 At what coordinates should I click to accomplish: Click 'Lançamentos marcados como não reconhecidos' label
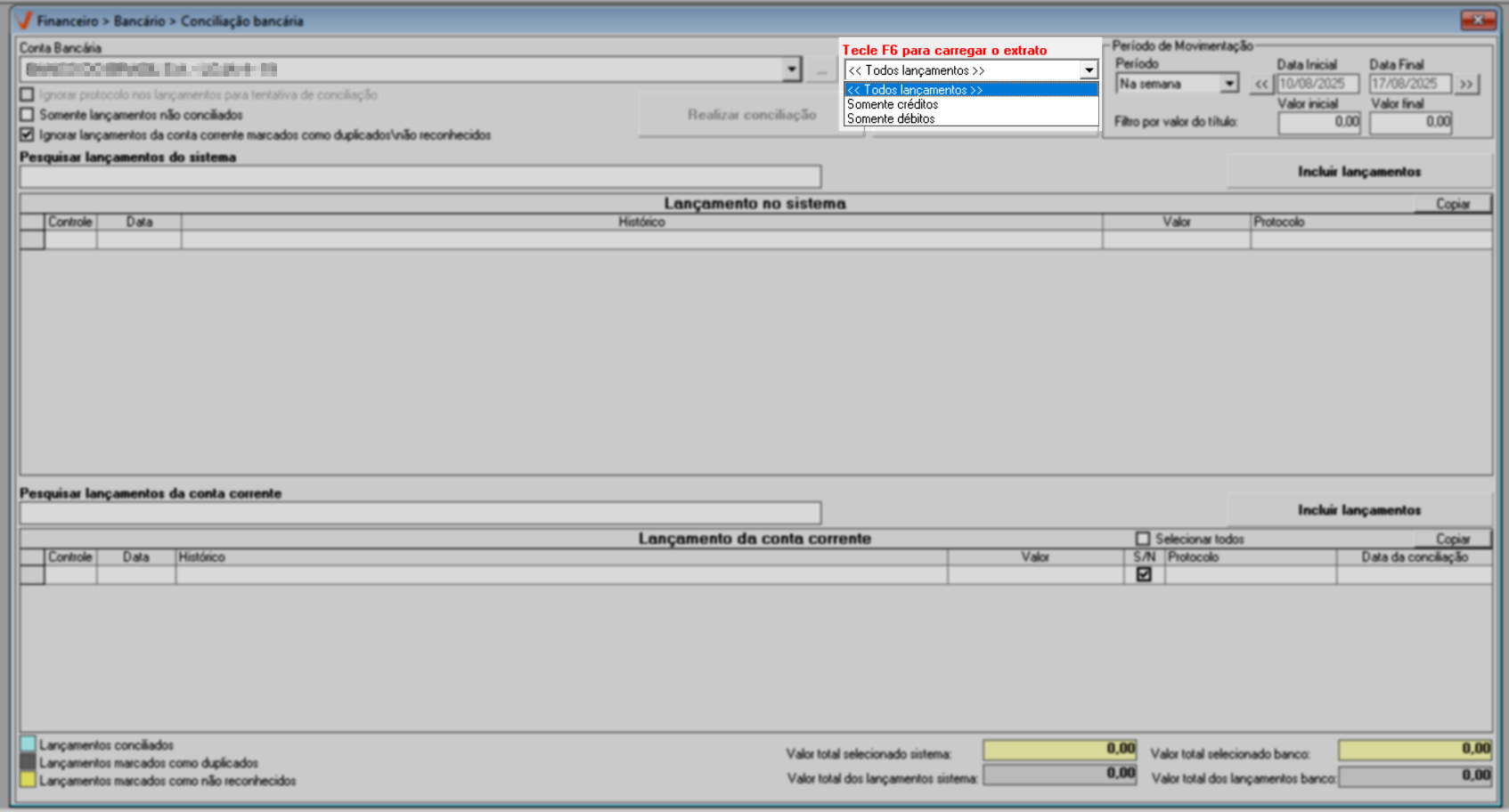click(x=167, y=781)
